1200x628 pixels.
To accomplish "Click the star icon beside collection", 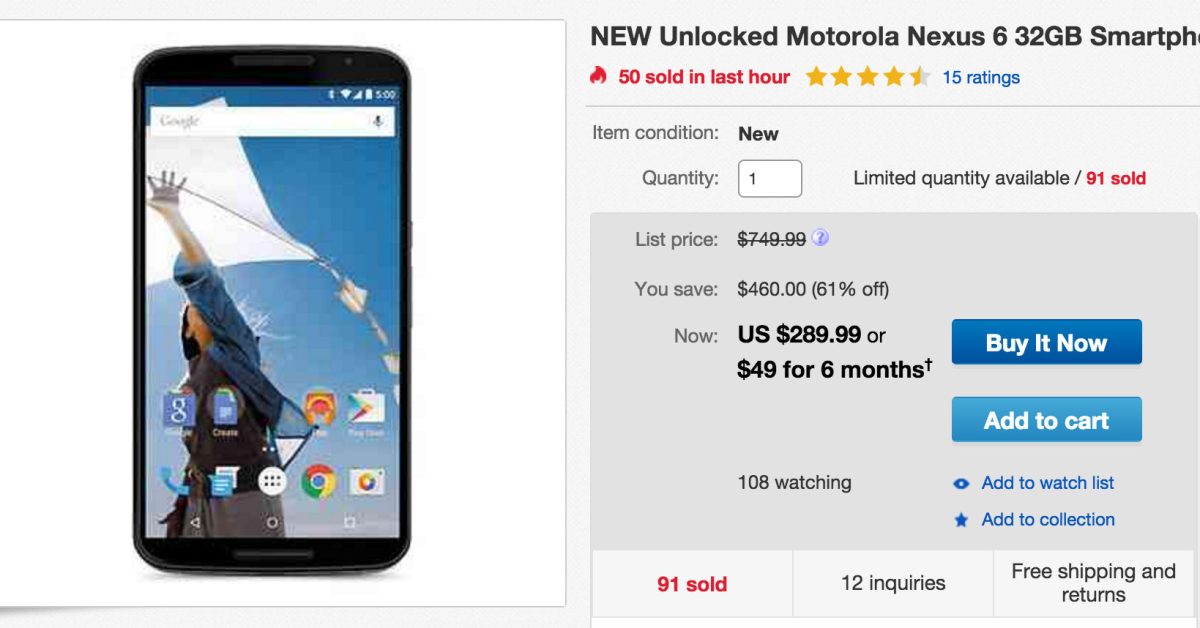I will click(961, 520).
